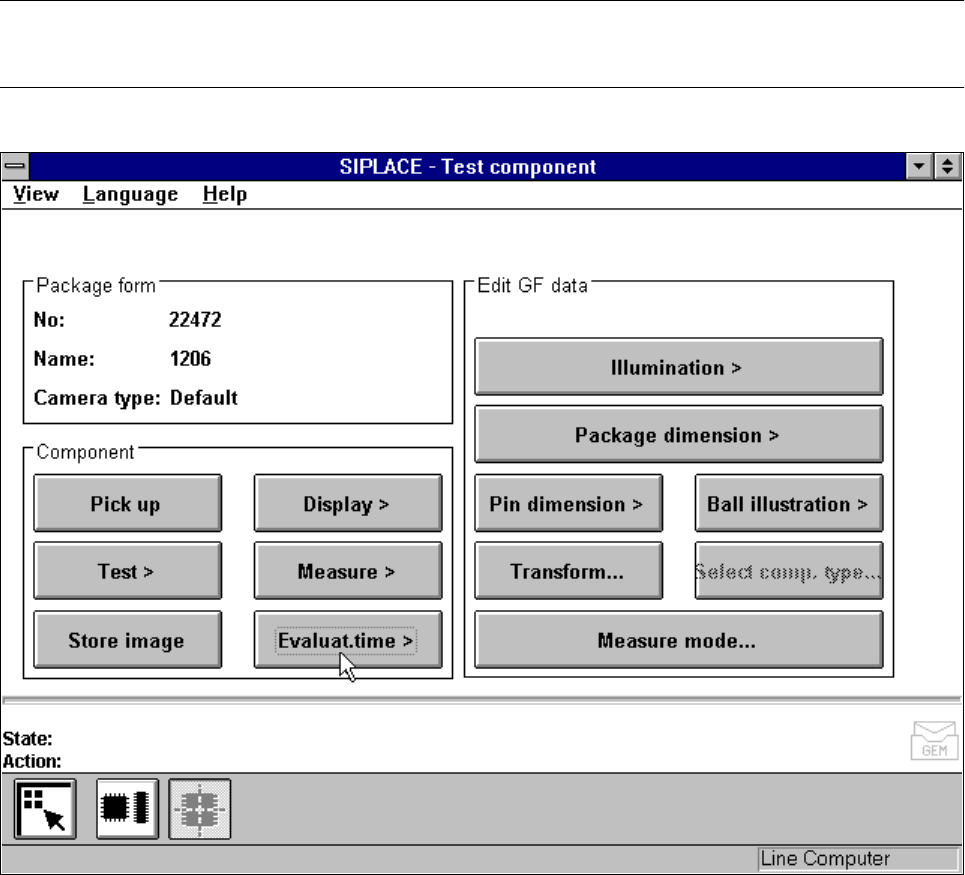Click the chip component icon in bottom toolbar
The height and width of the screenshot is (875, 965).
coord(126,809)
